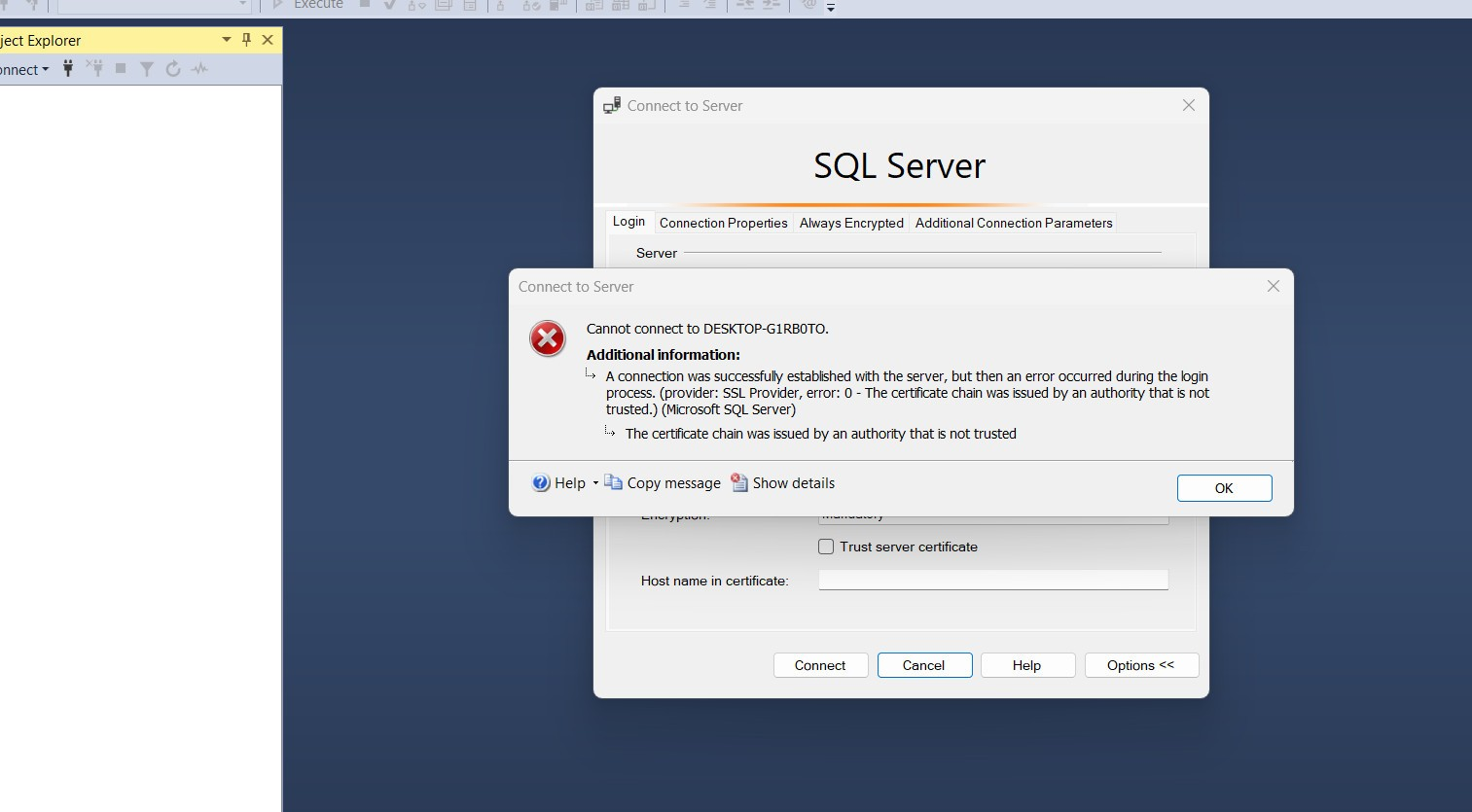
Task: Click the Filter funnel icon in Object Explorer
Action: click(x=147, y=69)
